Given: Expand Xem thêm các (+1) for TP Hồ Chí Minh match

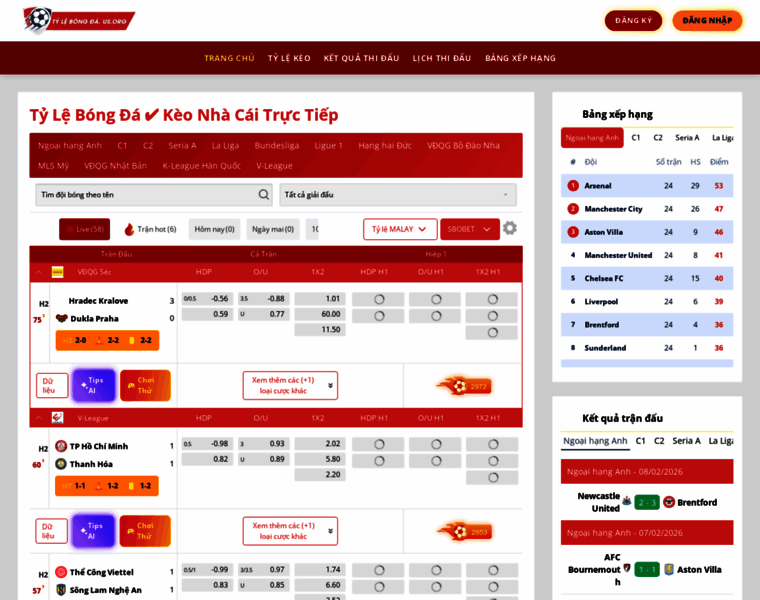Looking at the screenshot, I should (x=290, y=531).
